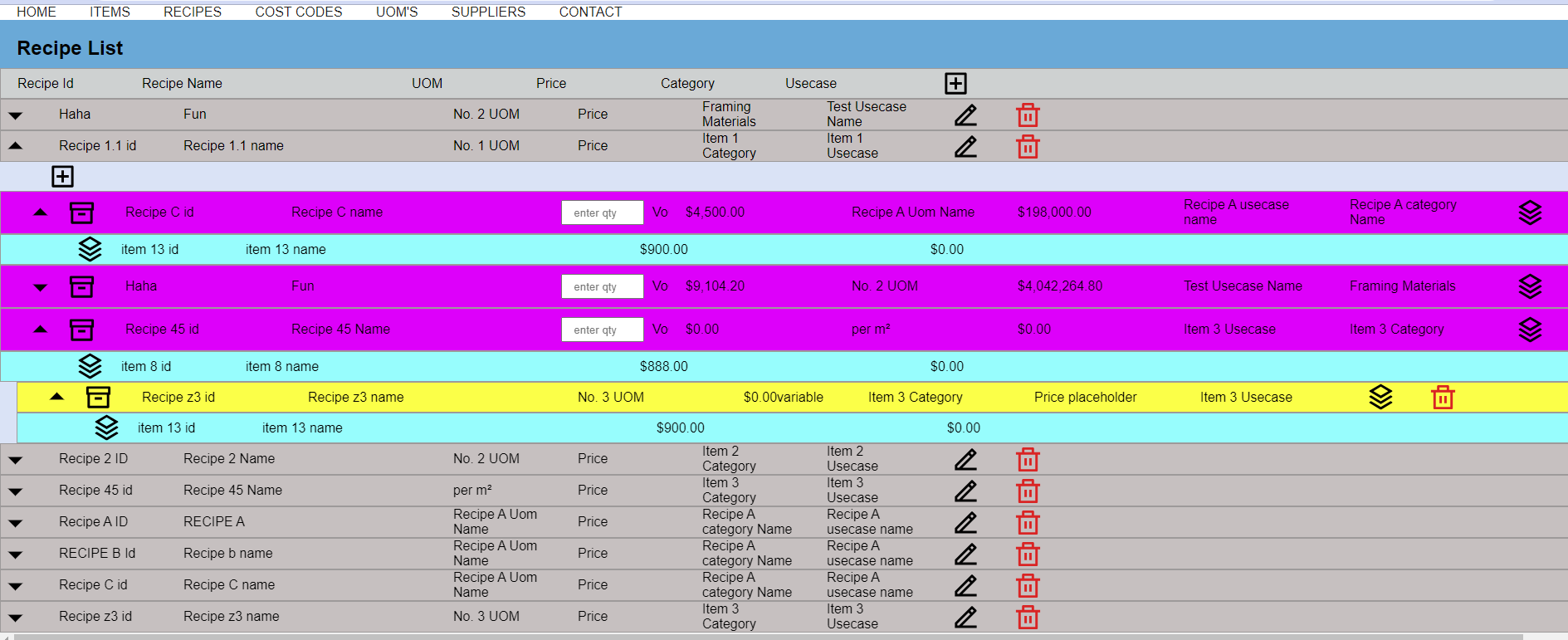Click layers icon next to item 8 id
Viewport: 1568px width, 640px height.
(x=90, y=366)
